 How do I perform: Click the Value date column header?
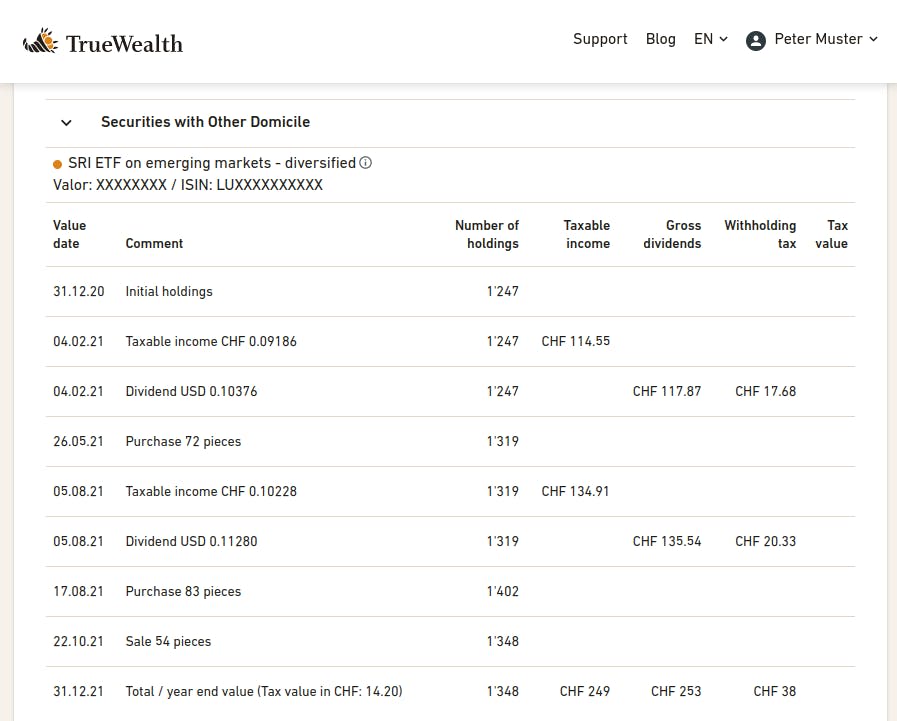(x=70, y=234)
